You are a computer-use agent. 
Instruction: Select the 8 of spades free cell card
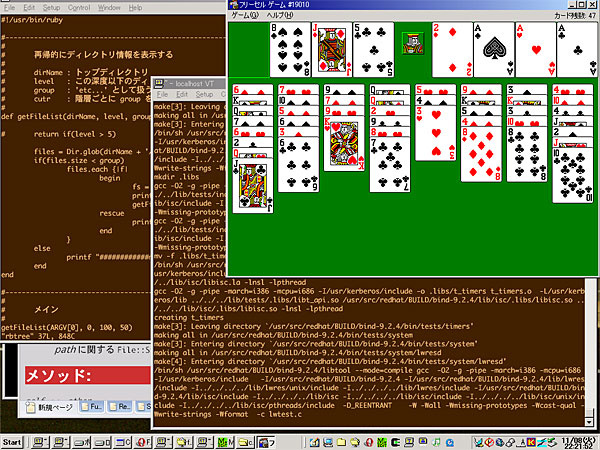(x=289, y=48)
